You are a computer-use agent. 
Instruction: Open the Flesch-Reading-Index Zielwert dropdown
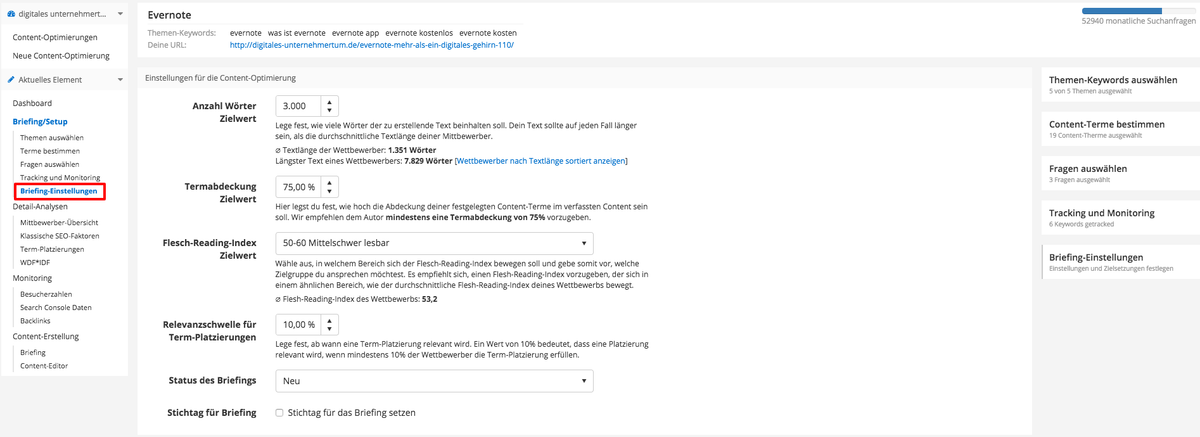[x=433, y=243]
